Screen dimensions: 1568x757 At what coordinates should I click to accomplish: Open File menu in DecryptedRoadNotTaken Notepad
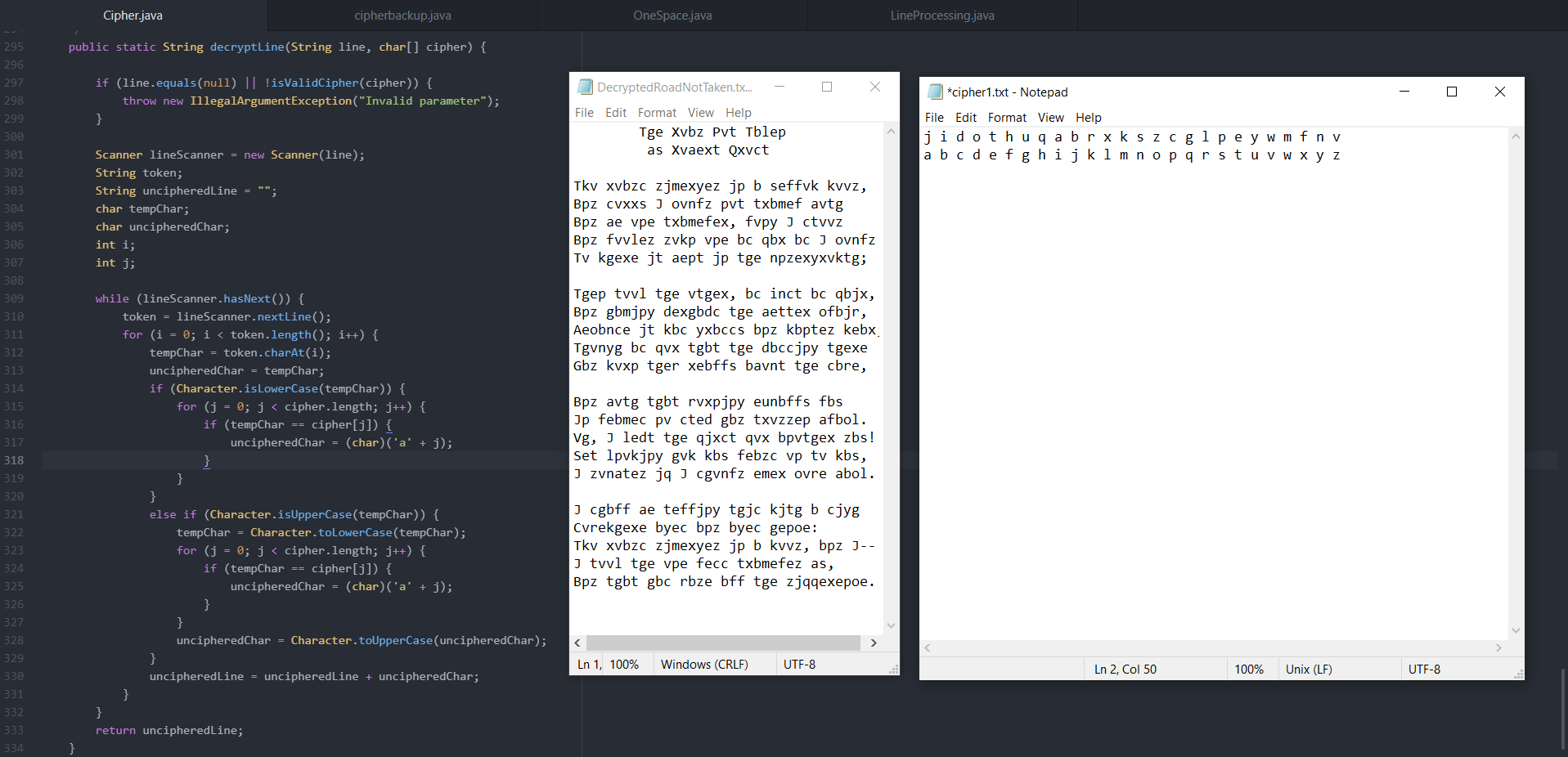click(584, 113)
